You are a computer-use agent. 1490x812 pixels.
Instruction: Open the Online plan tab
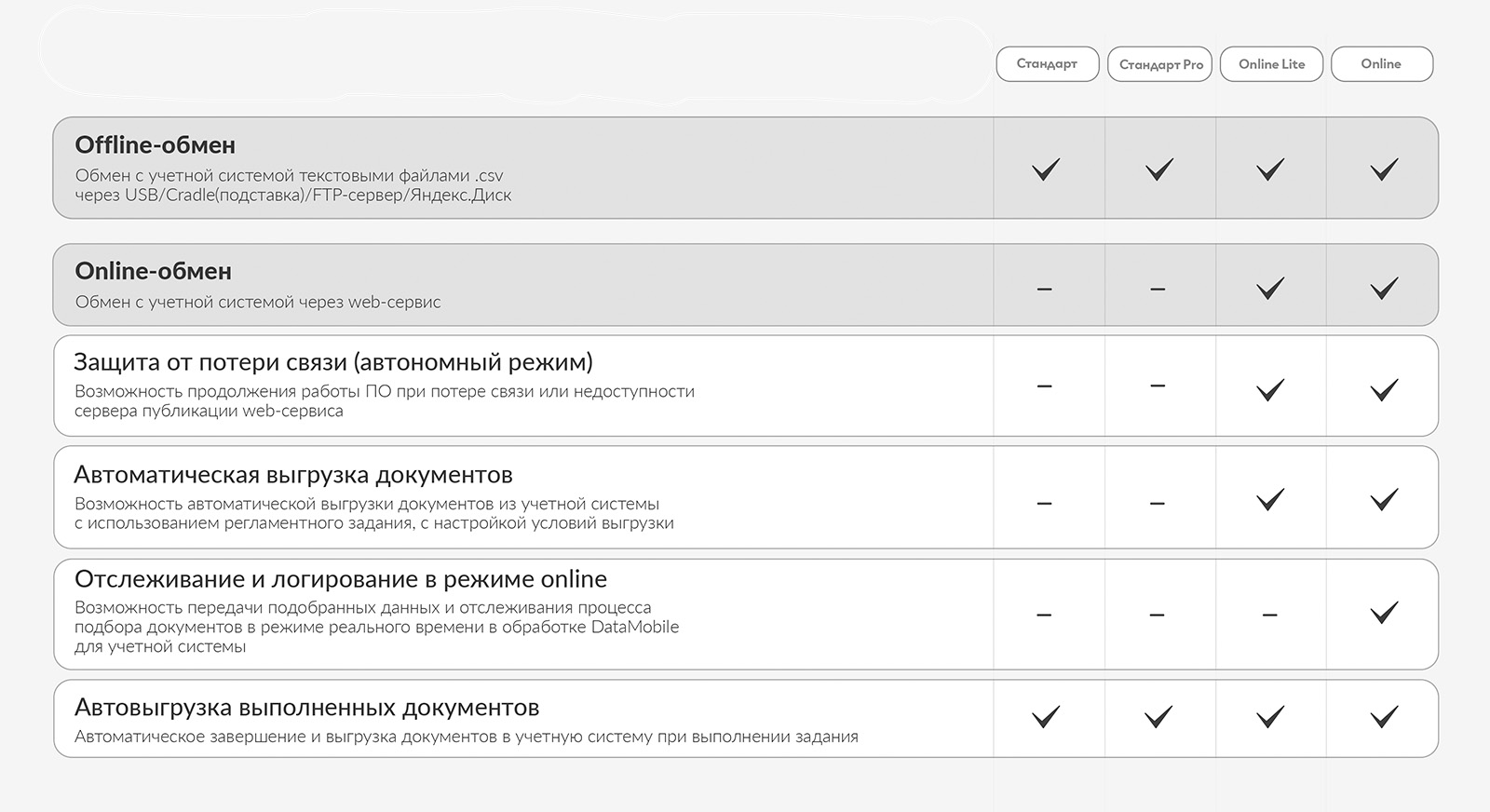(x=1382, y=64)
